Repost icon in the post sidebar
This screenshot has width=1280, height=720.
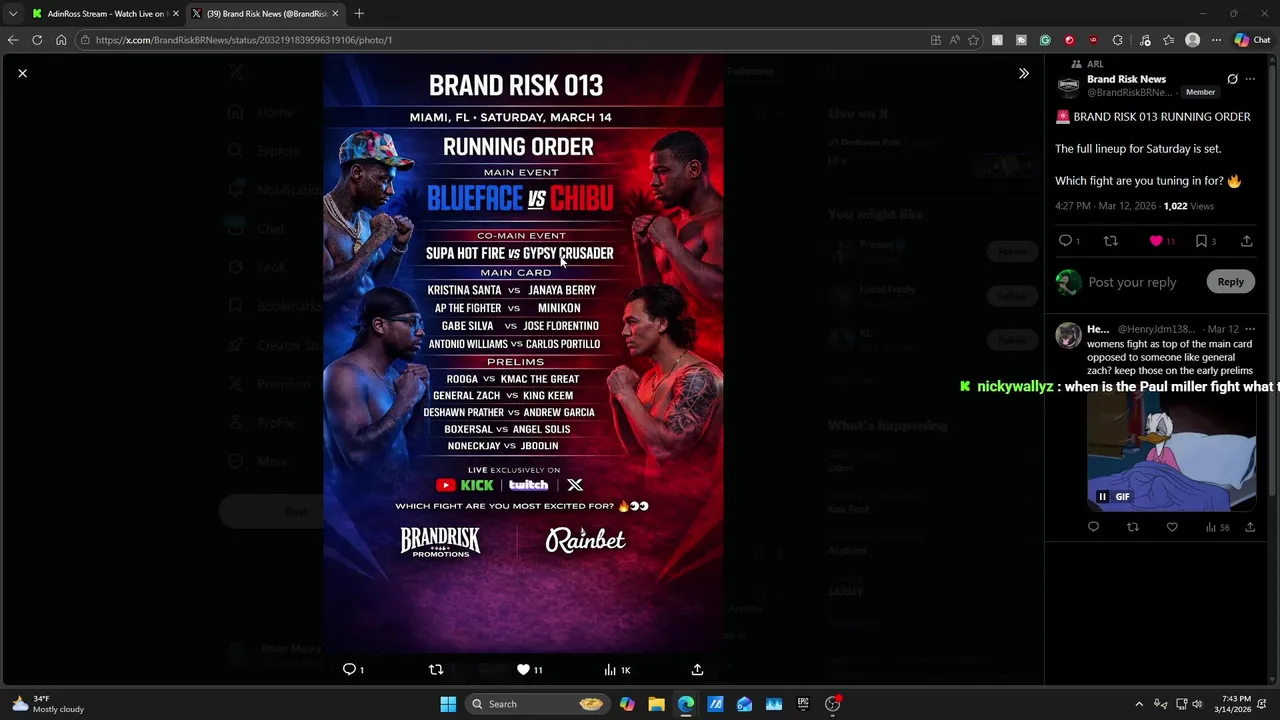[1110, 241]
